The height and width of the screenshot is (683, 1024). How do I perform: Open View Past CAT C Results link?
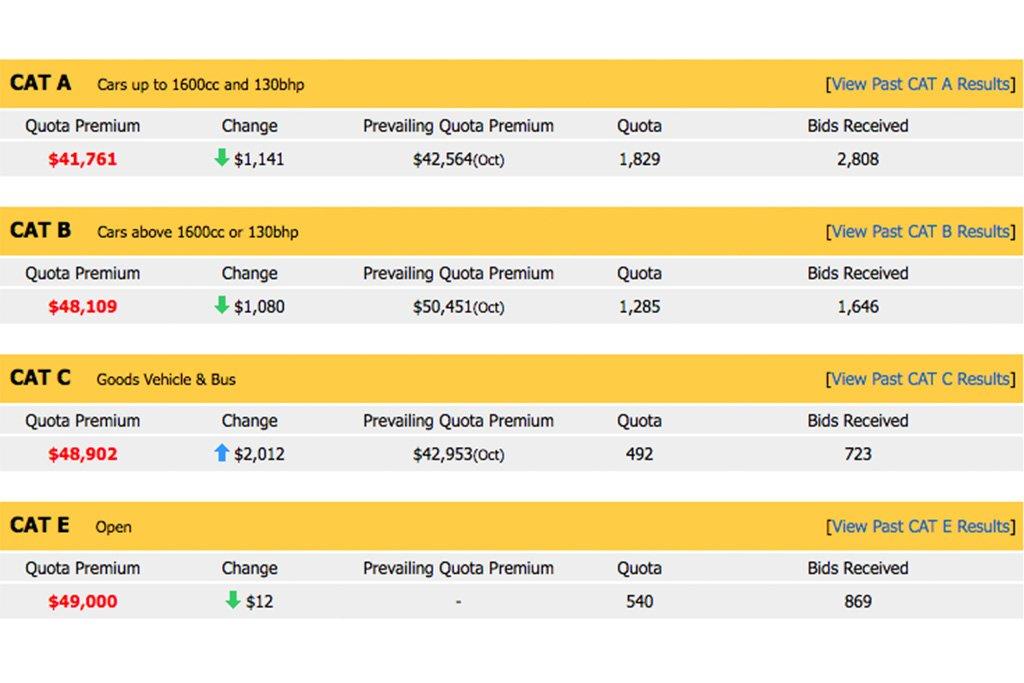[920, 379]
